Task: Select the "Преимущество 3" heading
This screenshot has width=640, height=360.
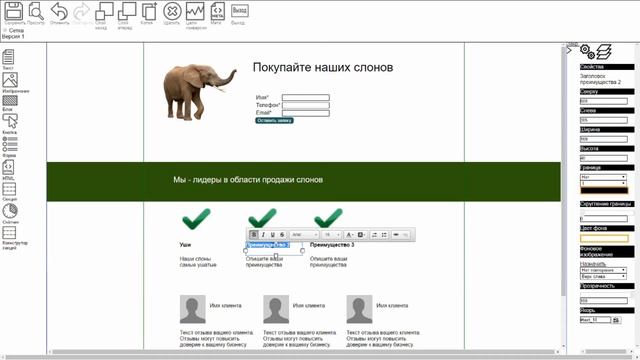Action: pyautogui.click(x=332, y=245)
